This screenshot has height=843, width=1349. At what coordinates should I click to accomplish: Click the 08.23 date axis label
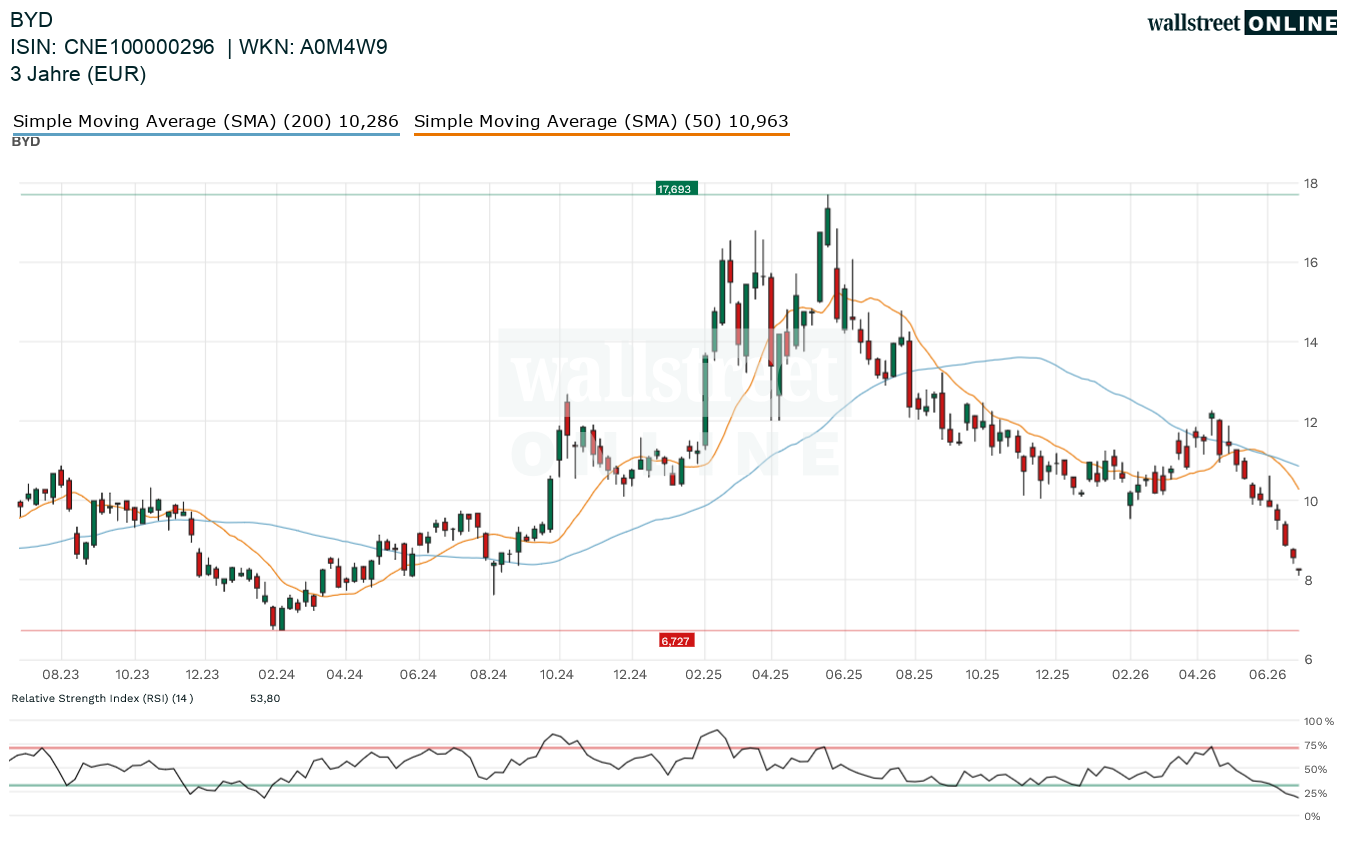(x=61, y=675)
